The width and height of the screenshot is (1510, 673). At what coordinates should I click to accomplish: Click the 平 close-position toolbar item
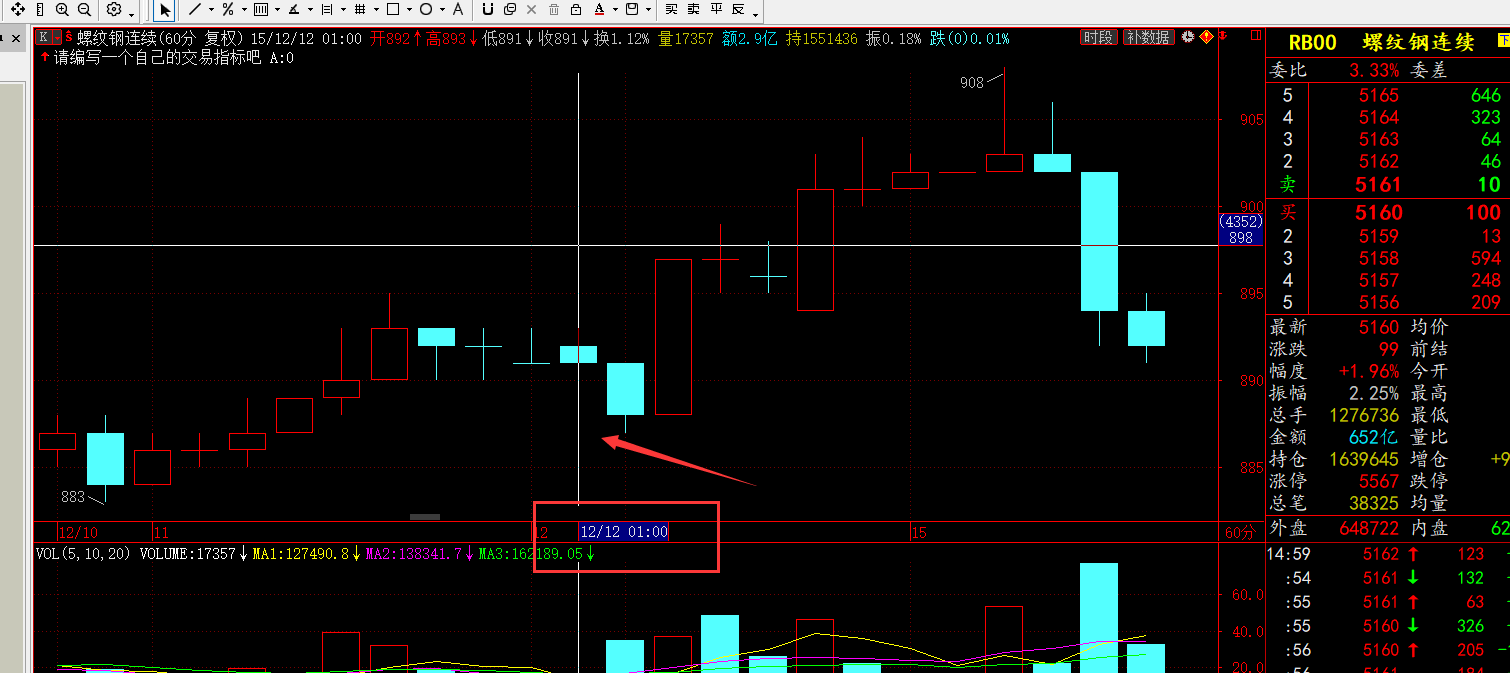pos(716,9)
